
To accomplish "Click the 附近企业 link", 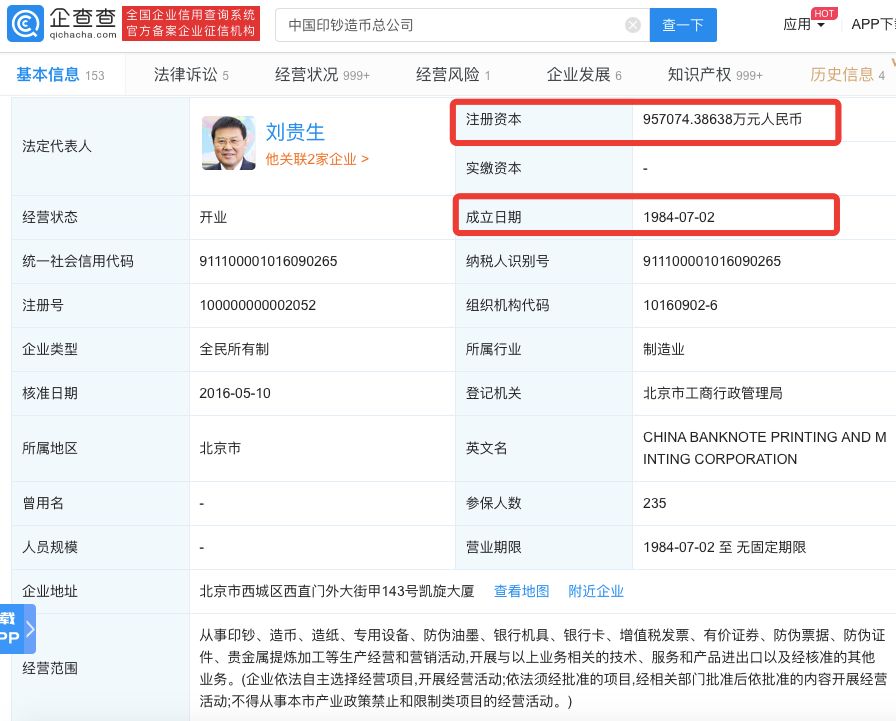I will [596, 592].
